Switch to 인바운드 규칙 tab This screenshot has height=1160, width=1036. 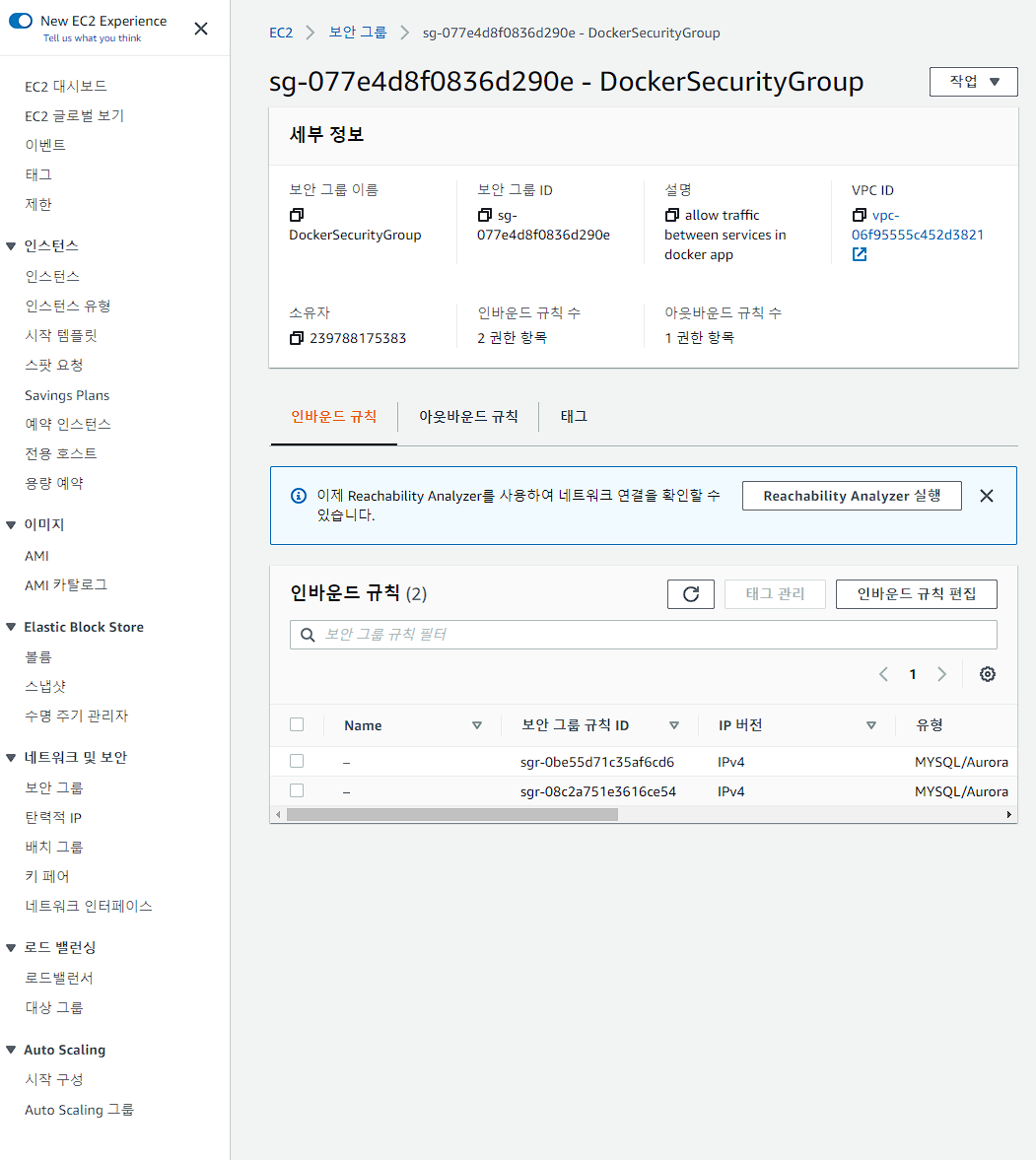(x=334, y=417)
